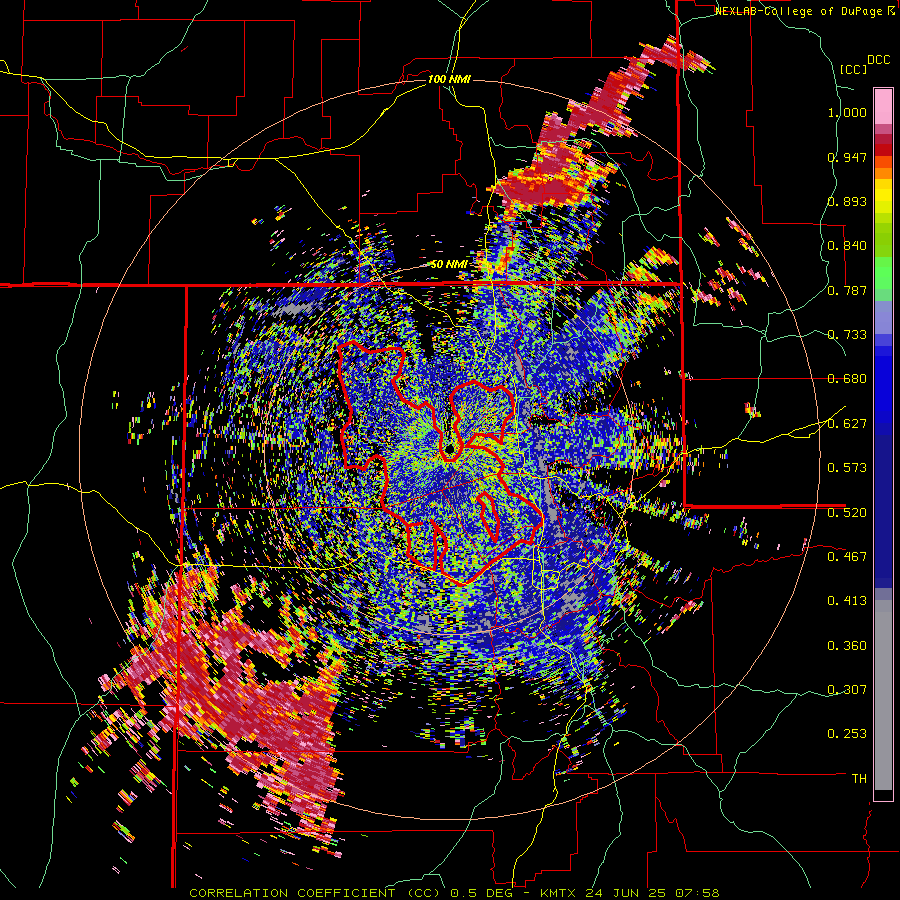Click the "[CC]" legend label
Viewport: 900px width, 900px height.
853,69
